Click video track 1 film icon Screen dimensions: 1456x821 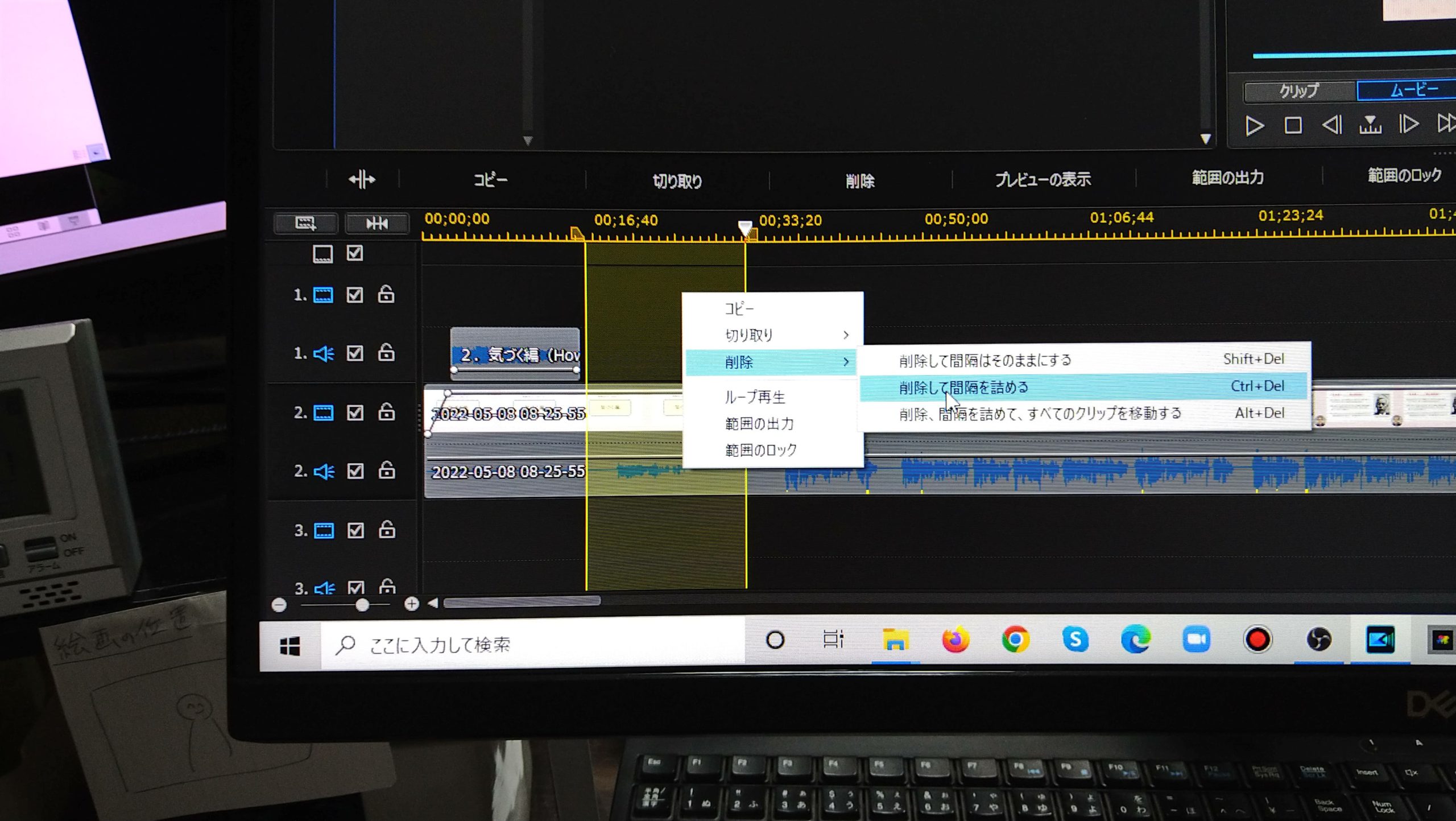pos(323,295)
